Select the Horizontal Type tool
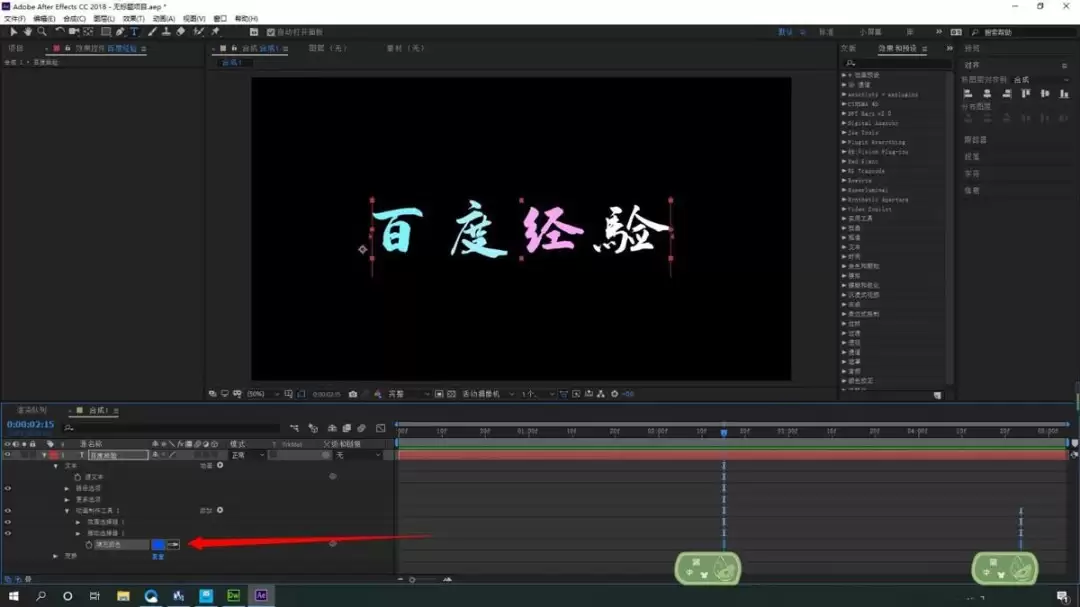 point(134,32)
